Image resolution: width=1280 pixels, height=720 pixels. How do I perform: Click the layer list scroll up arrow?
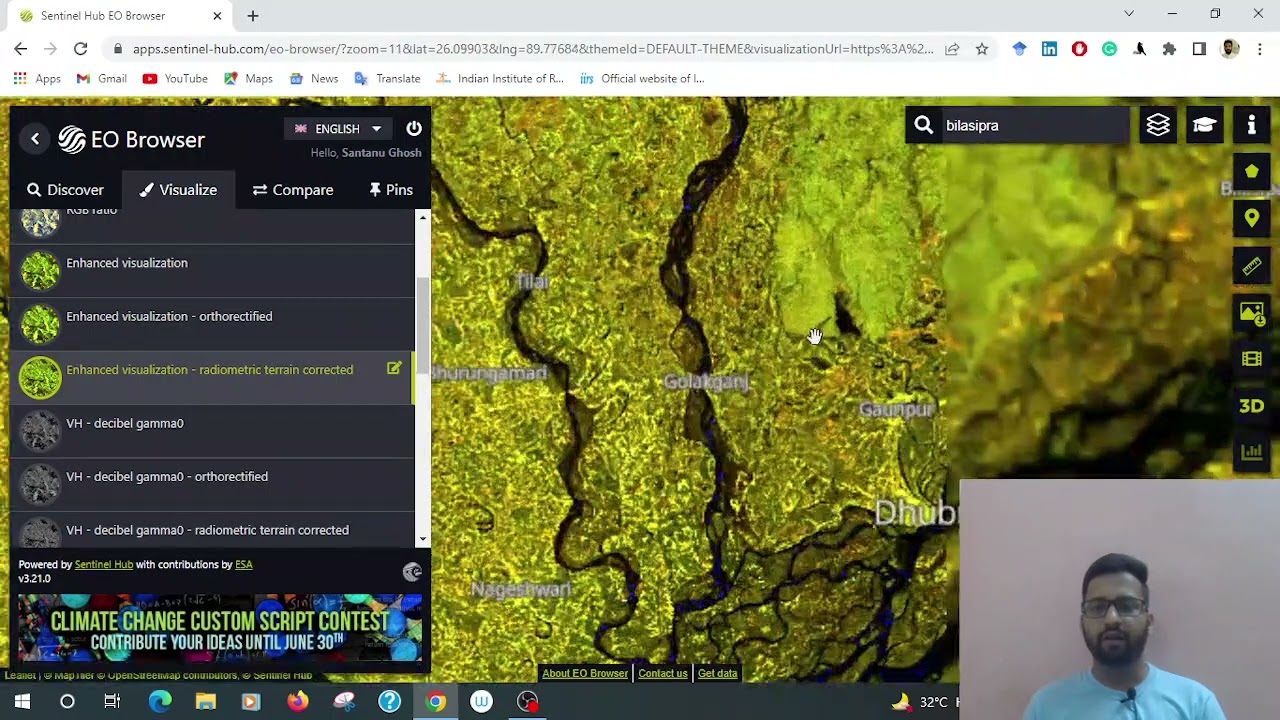coord(423,217)
